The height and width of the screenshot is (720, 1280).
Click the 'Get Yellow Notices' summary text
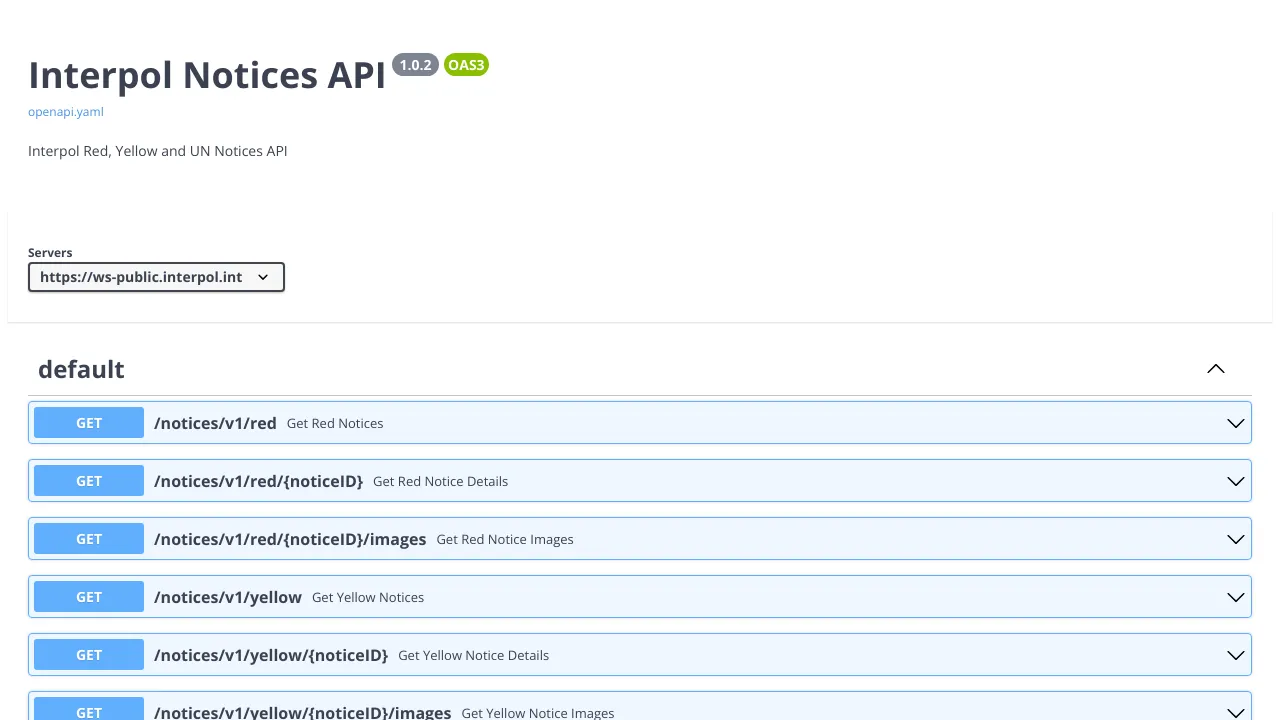click(x=368, y=597)
